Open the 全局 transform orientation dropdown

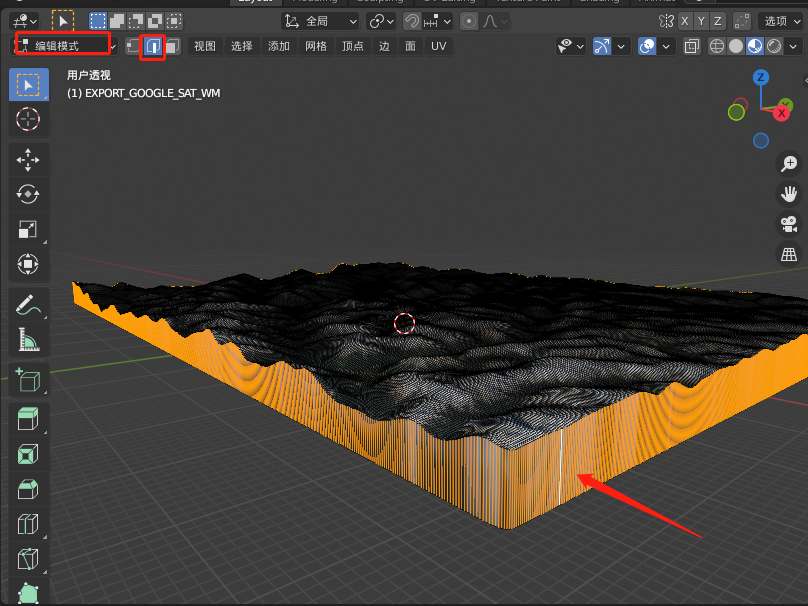click(319, 21)
